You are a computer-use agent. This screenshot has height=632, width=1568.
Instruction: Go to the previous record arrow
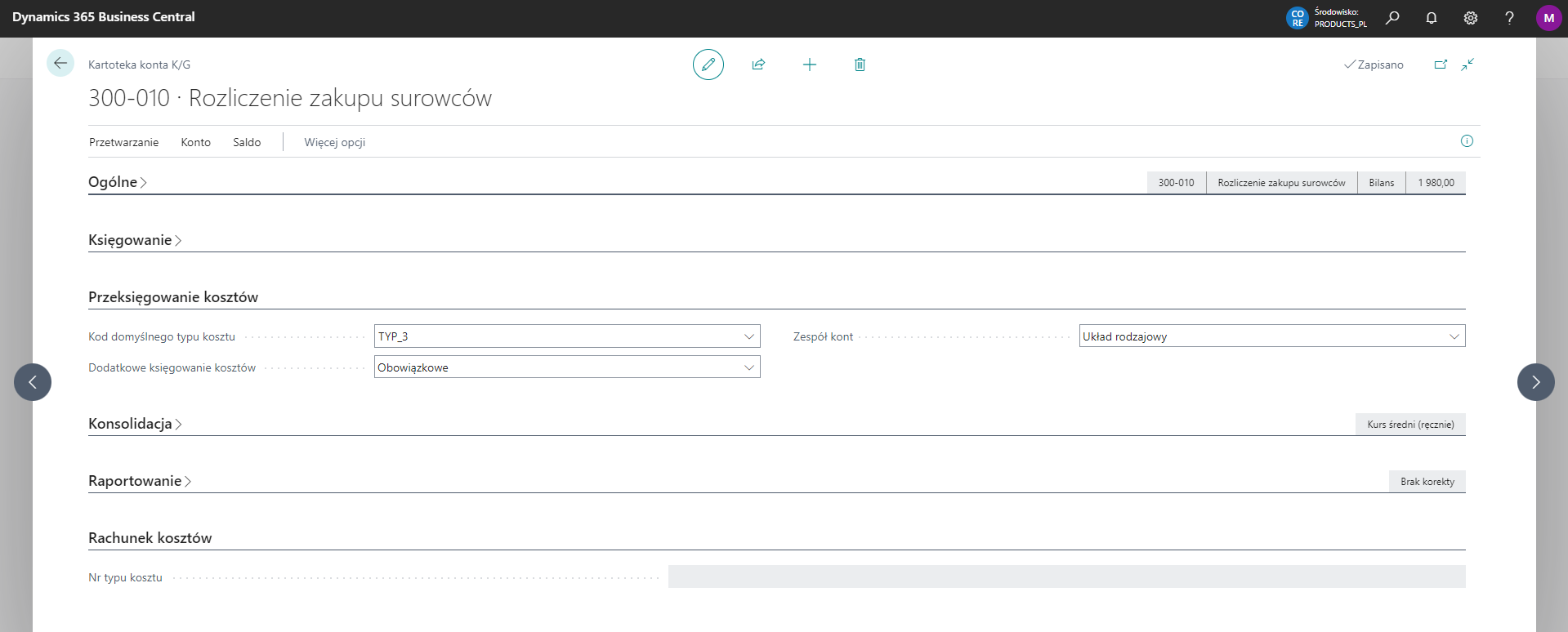tap(33, 382)
